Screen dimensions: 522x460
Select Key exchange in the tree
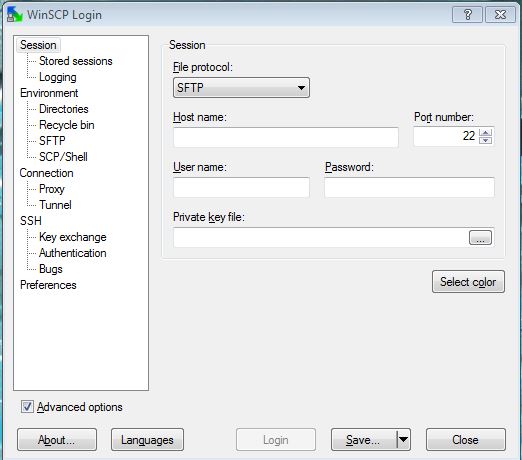(x=73, y=237)
